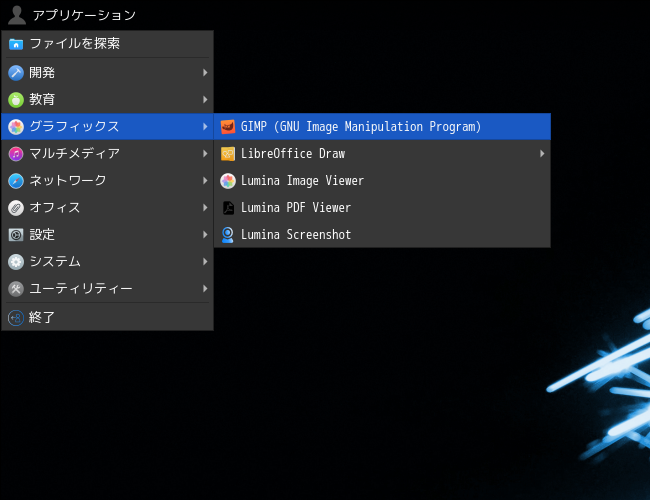Click the 開発 hammer icon
Image resolution: width=650 pixels, height=500 pixels.
click(16, 73)
